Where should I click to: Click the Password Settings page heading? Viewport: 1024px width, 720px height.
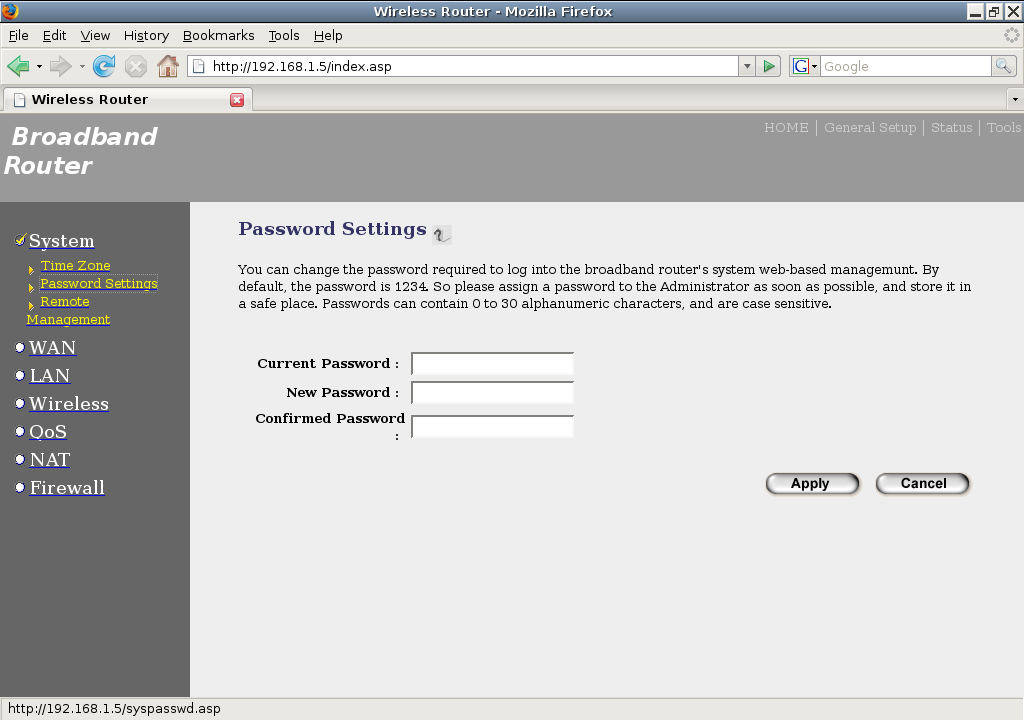(x=332, y=229)
